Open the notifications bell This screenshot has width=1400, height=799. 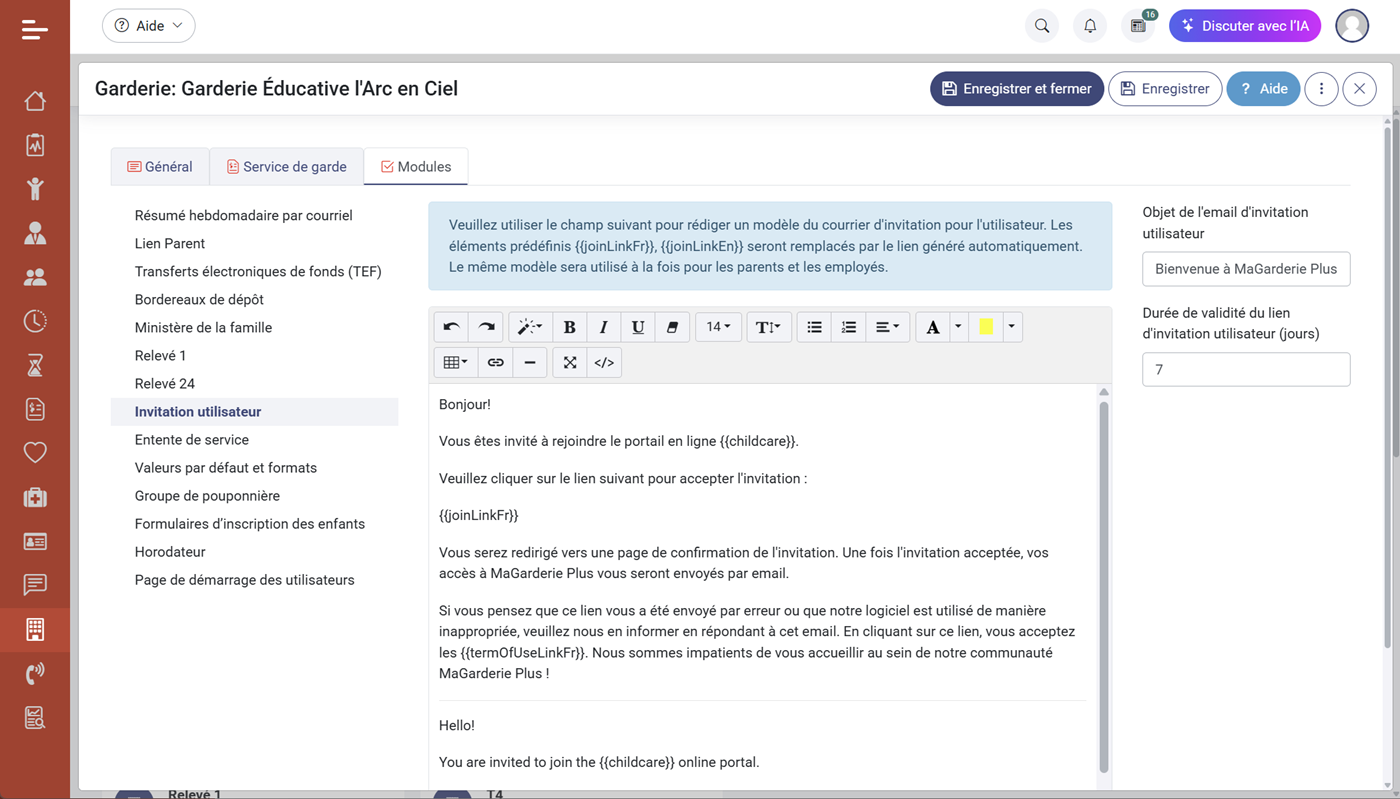1090,26
